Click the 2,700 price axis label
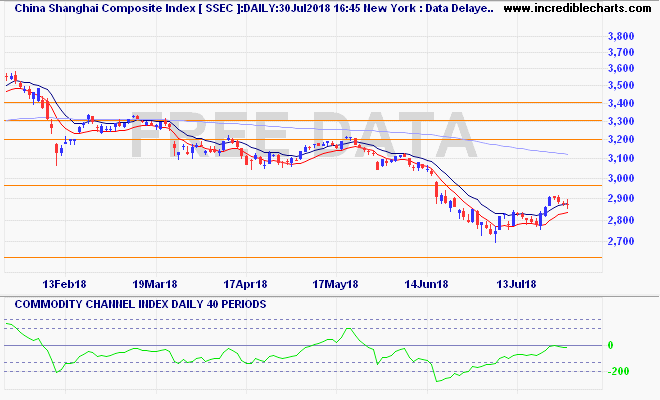The height and width of the screenshot is (400, 660). pos(621,242)
